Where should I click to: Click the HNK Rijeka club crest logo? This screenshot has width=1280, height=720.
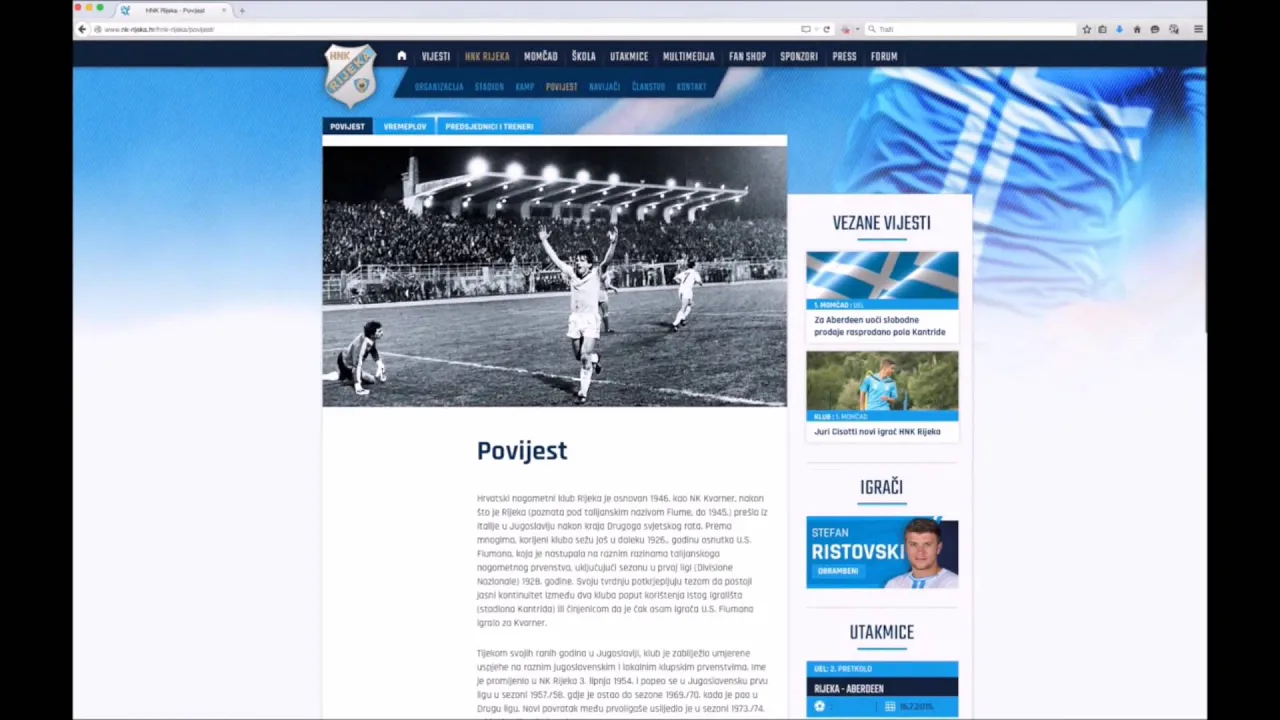coord(351,76)
